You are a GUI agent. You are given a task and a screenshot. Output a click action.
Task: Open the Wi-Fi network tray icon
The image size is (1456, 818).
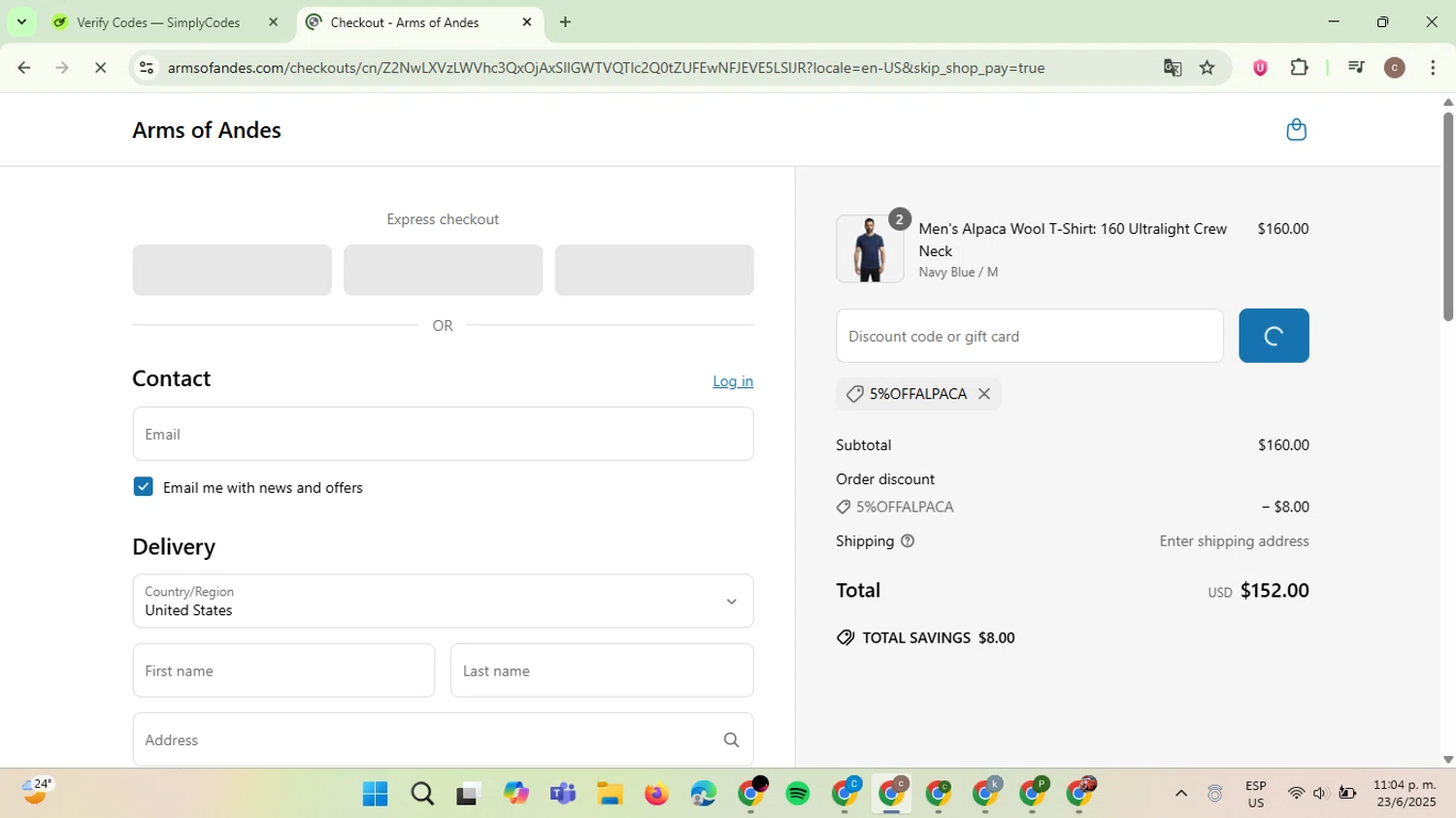tap(1296, 794)
